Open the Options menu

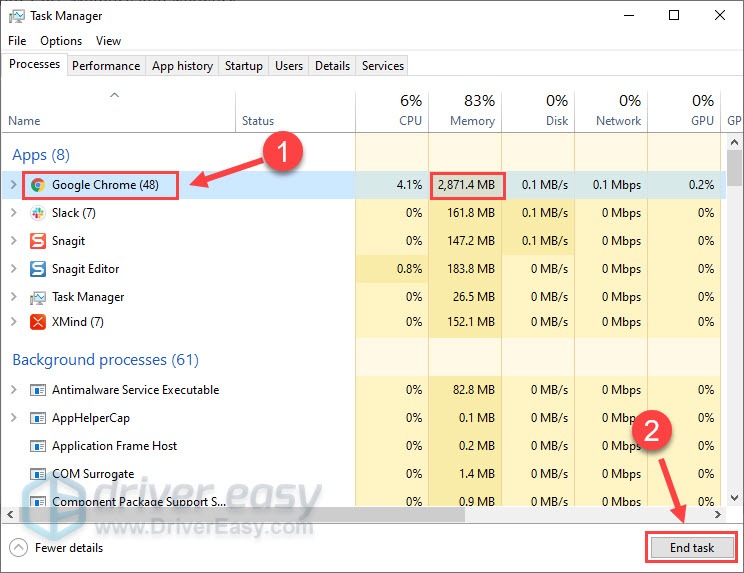[61, 41]
